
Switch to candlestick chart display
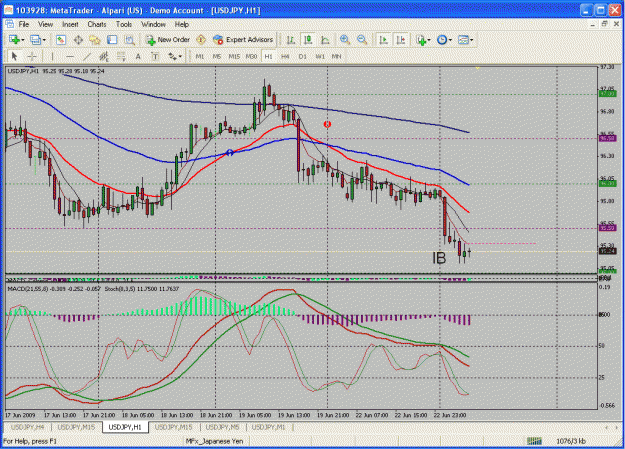tap(308, 40)
